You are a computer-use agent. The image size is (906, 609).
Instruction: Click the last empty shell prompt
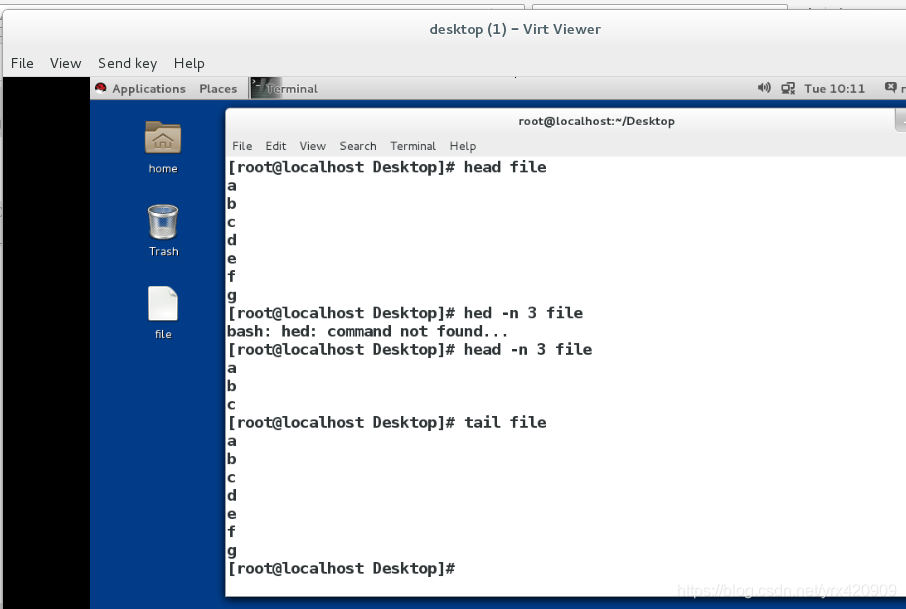[341, 569]
